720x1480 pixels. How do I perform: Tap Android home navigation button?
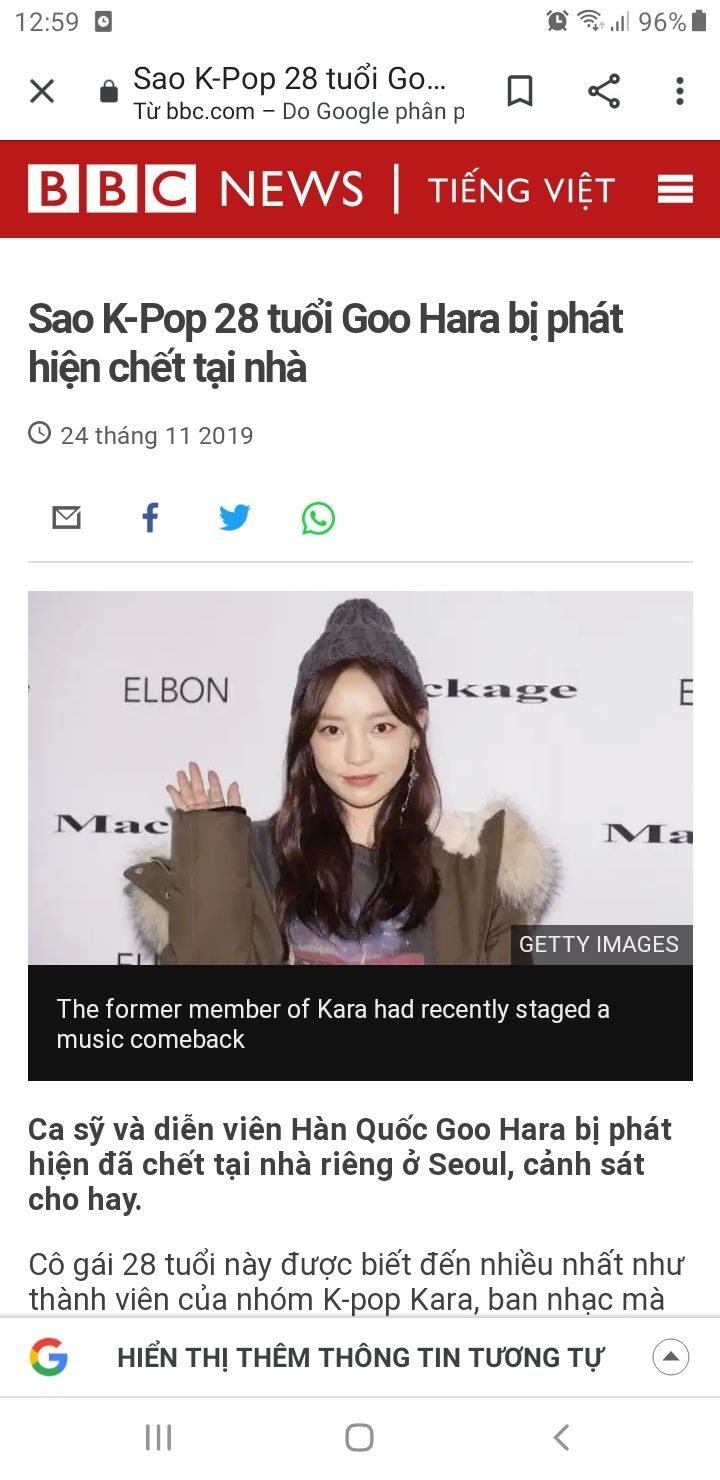pos(359,1438)
